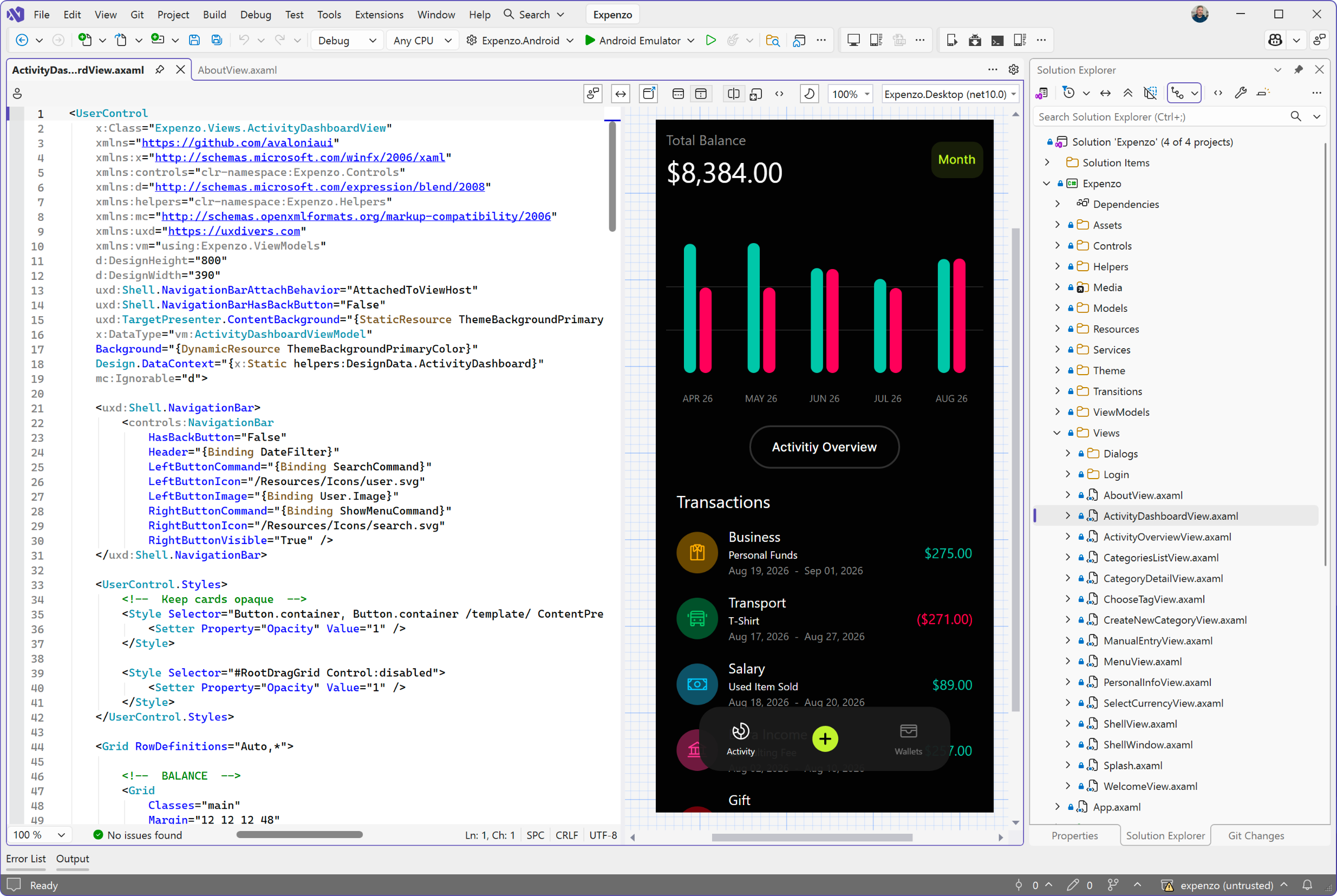Viewport: 1337px width, 896px height.
Task: Click the XAML code-only view icon in the designer toolbar
Action: (x=779, y=94)
